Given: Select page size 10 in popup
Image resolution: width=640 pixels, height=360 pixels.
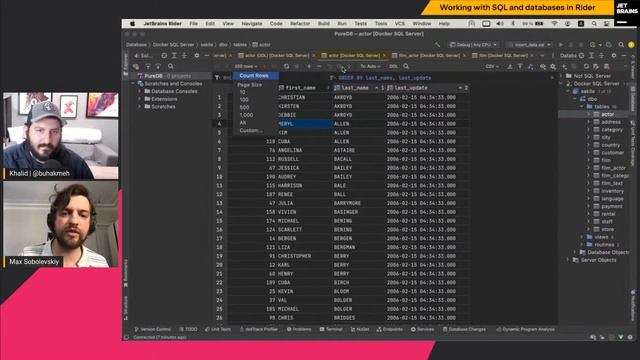Looking at the screenshot, I should pyautogui.click(x=242, y=92).
